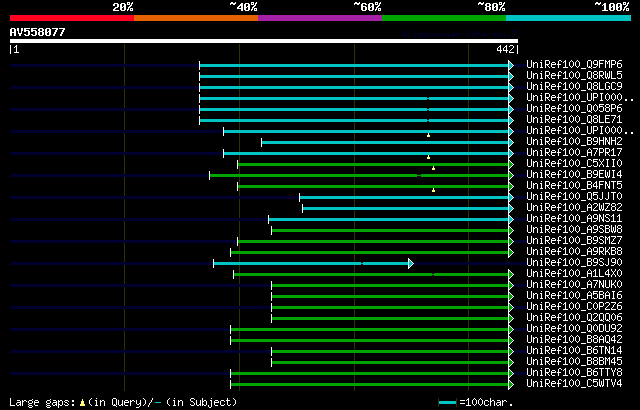This screenshot has height=410, width=640.
Task: Open the UniRef100_Q8LGC9 hit label
Action: tap(574, 86)
